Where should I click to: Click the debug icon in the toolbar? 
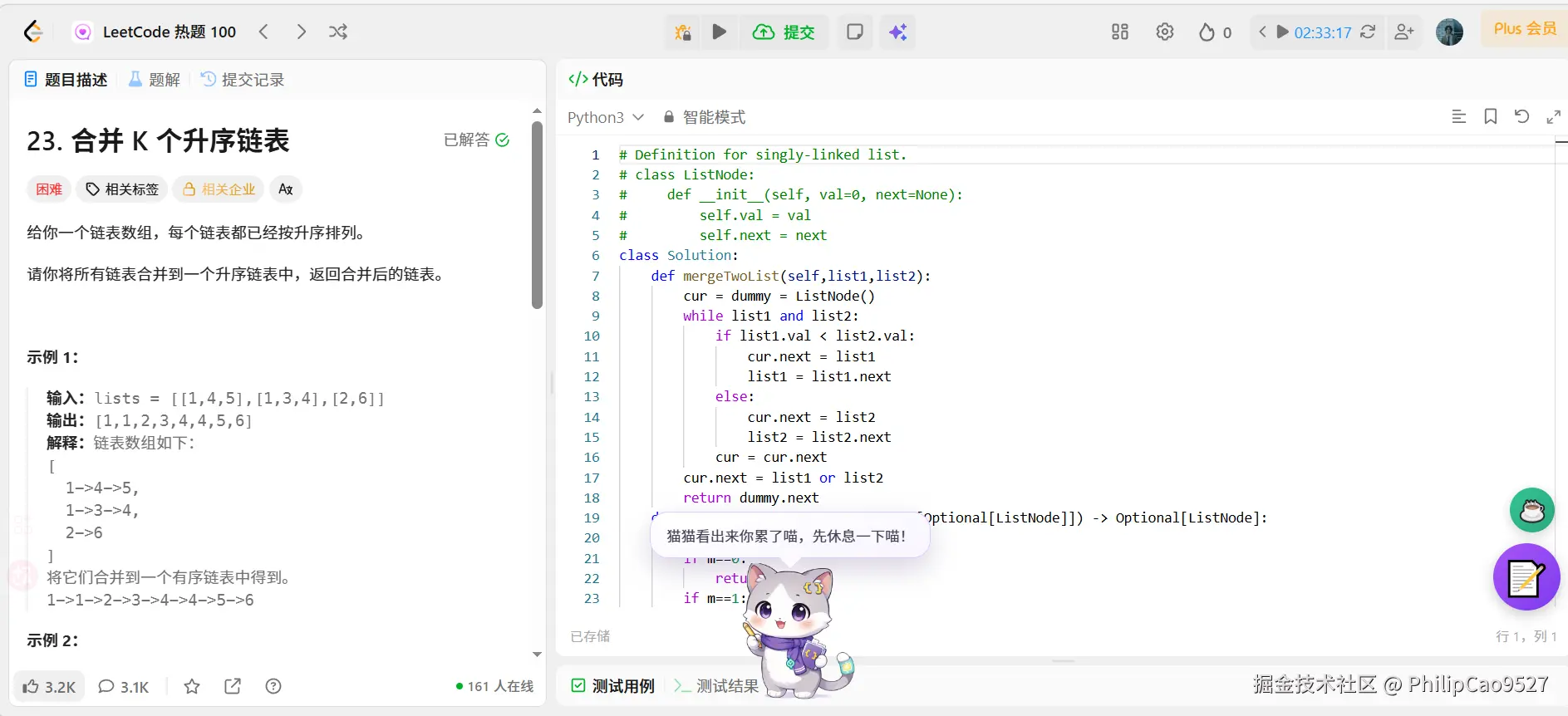click(683, 32)
